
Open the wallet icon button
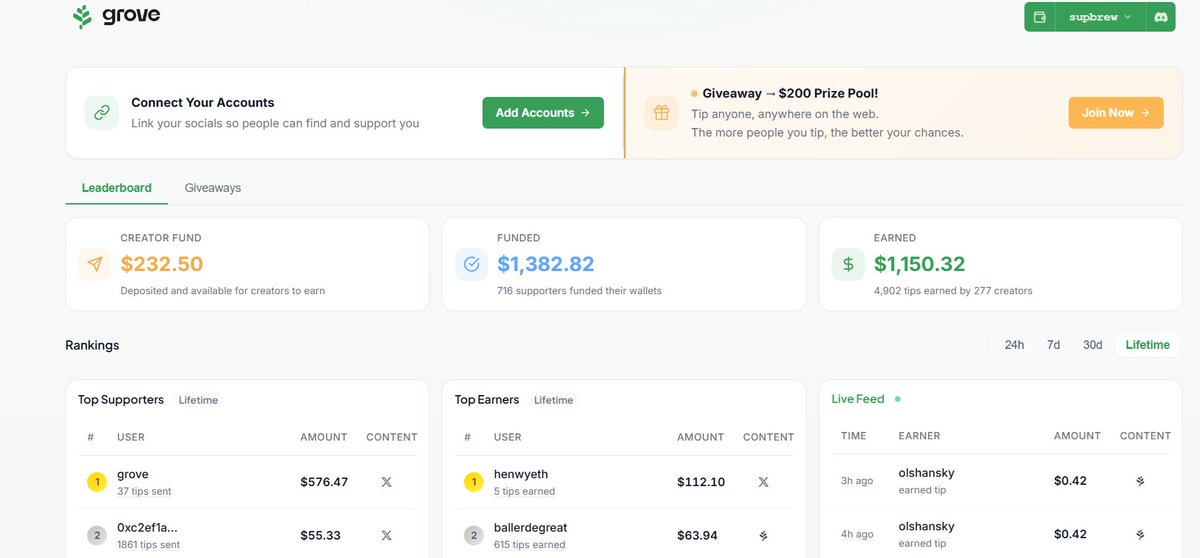1040,17
